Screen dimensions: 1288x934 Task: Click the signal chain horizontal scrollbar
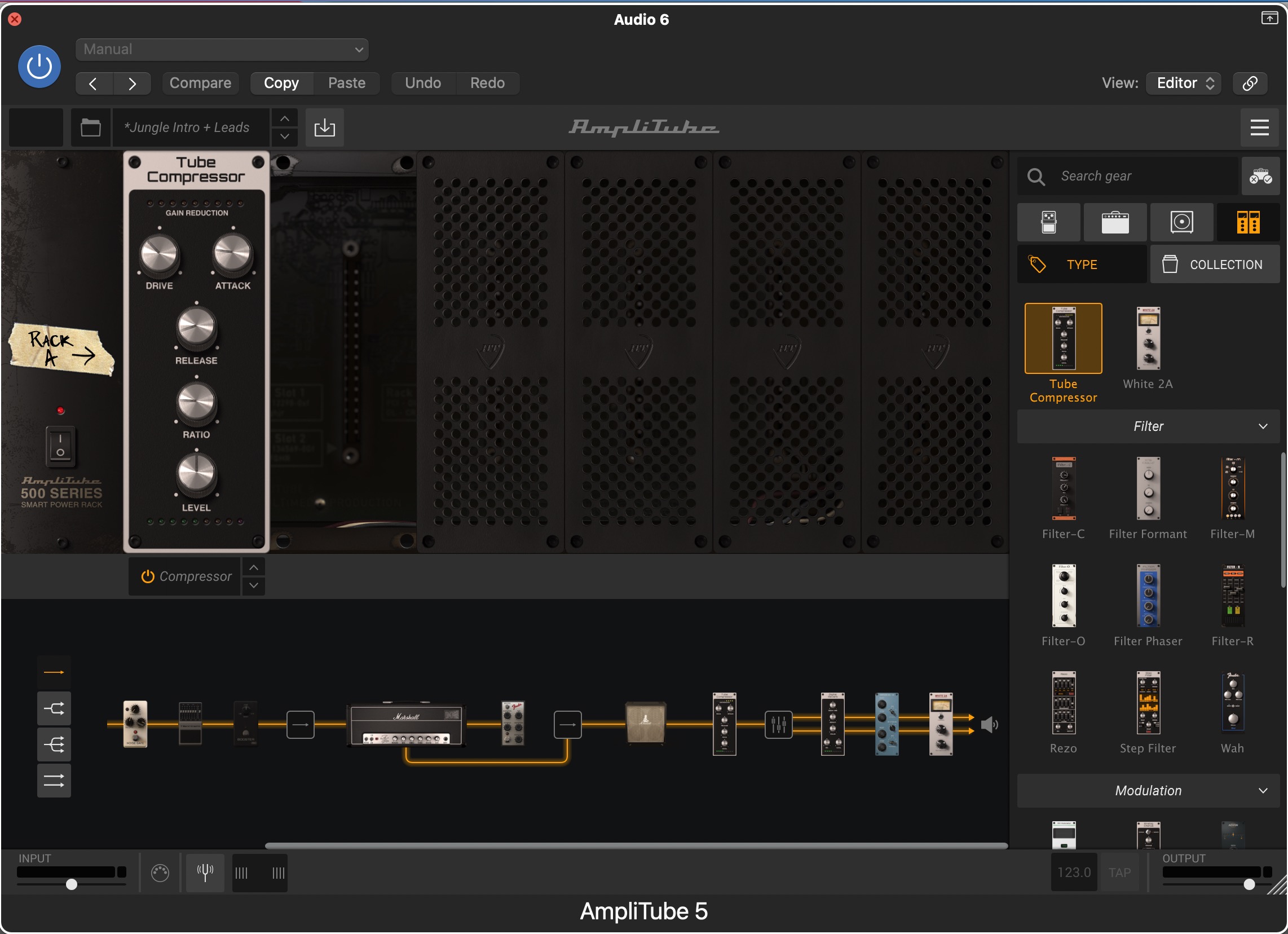tap(636, 845)
